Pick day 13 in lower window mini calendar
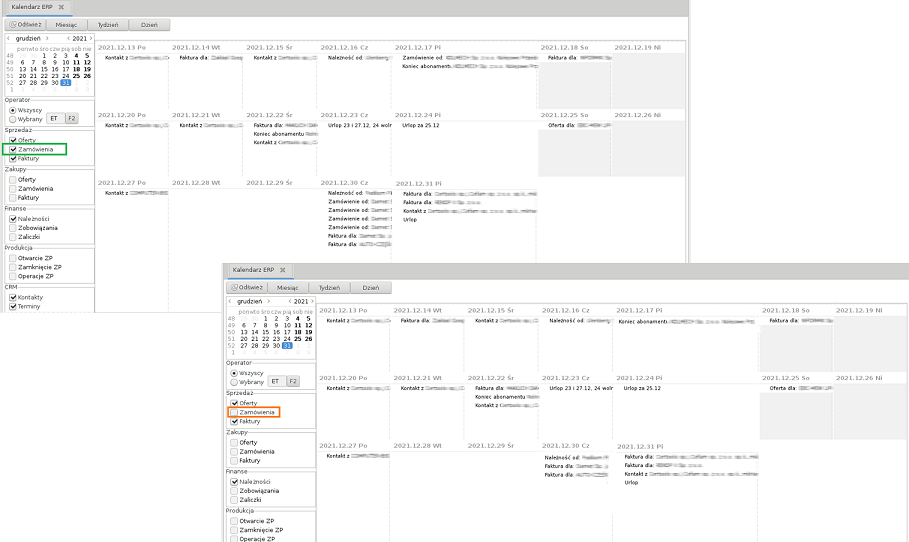Image resolution: width=909 pixels, height=542 pixels. 244,332
